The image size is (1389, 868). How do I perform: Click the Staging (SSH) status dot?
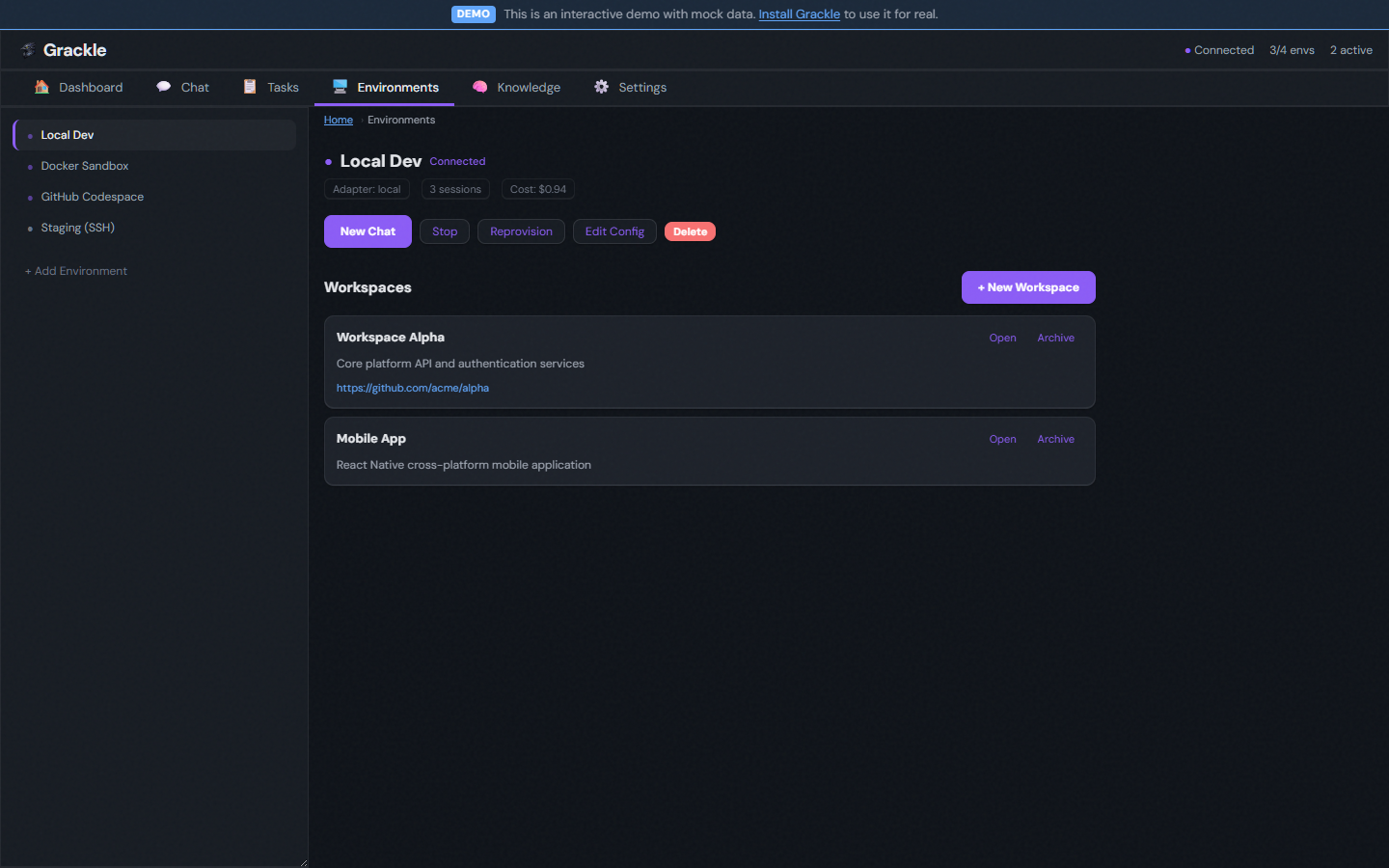pos(29,228)
